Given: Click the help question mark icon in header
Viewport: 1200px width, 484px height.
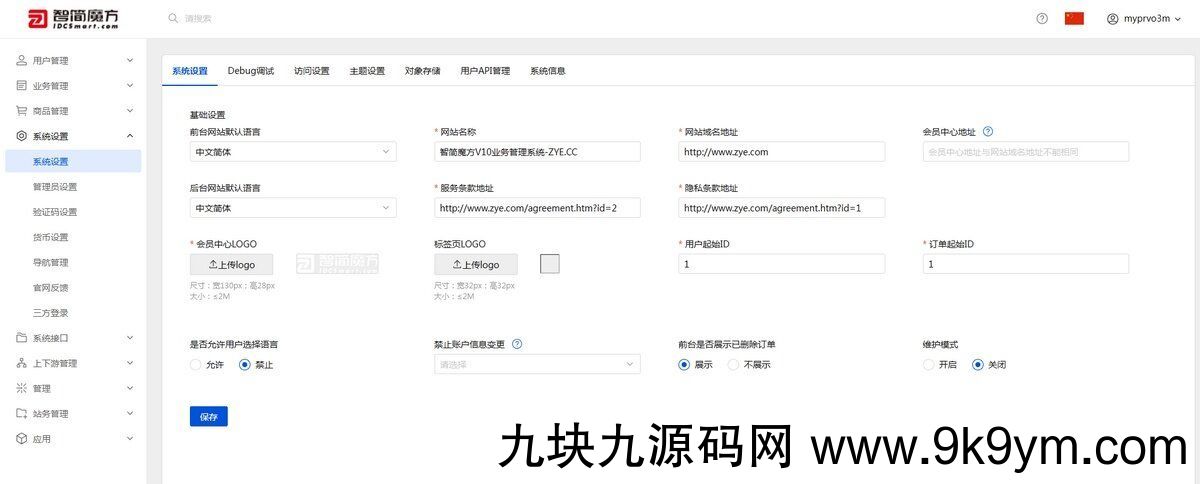Looking at the screenshot, I should (x=1042, y=18).
